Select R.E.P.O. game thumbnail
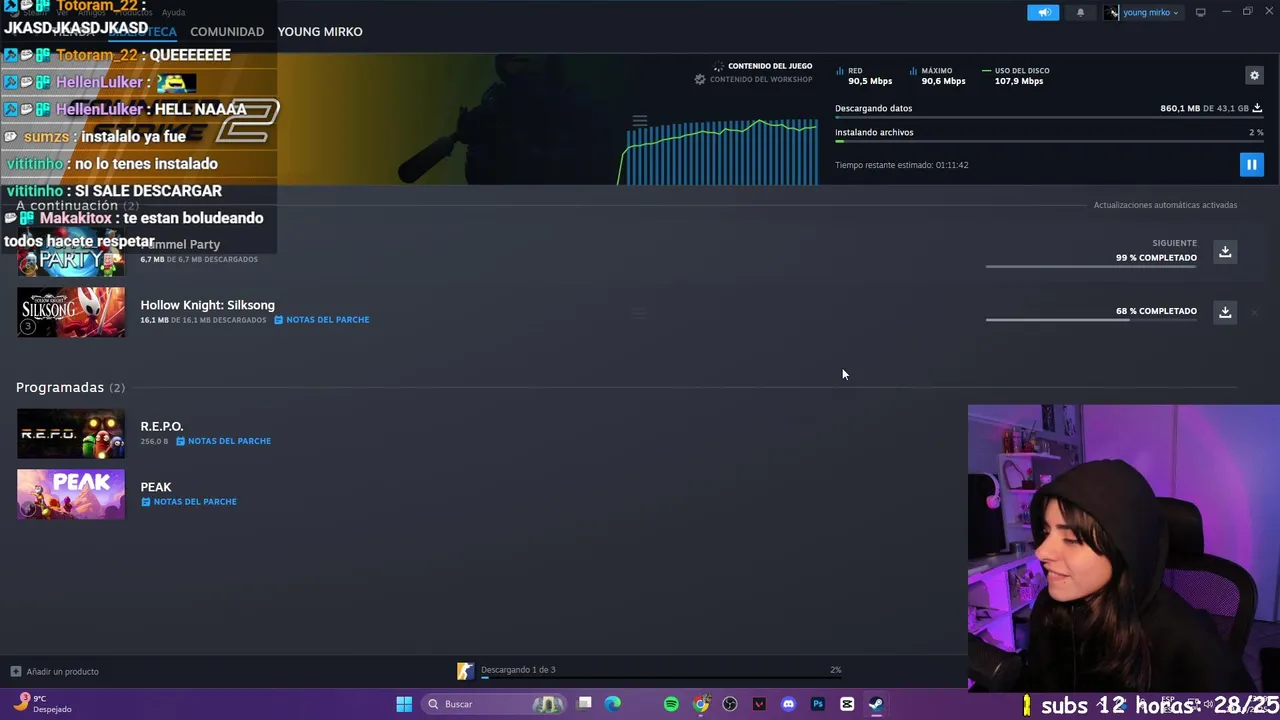The height and width of the screenshot is (720, 1280). click(x=71, y=434)
